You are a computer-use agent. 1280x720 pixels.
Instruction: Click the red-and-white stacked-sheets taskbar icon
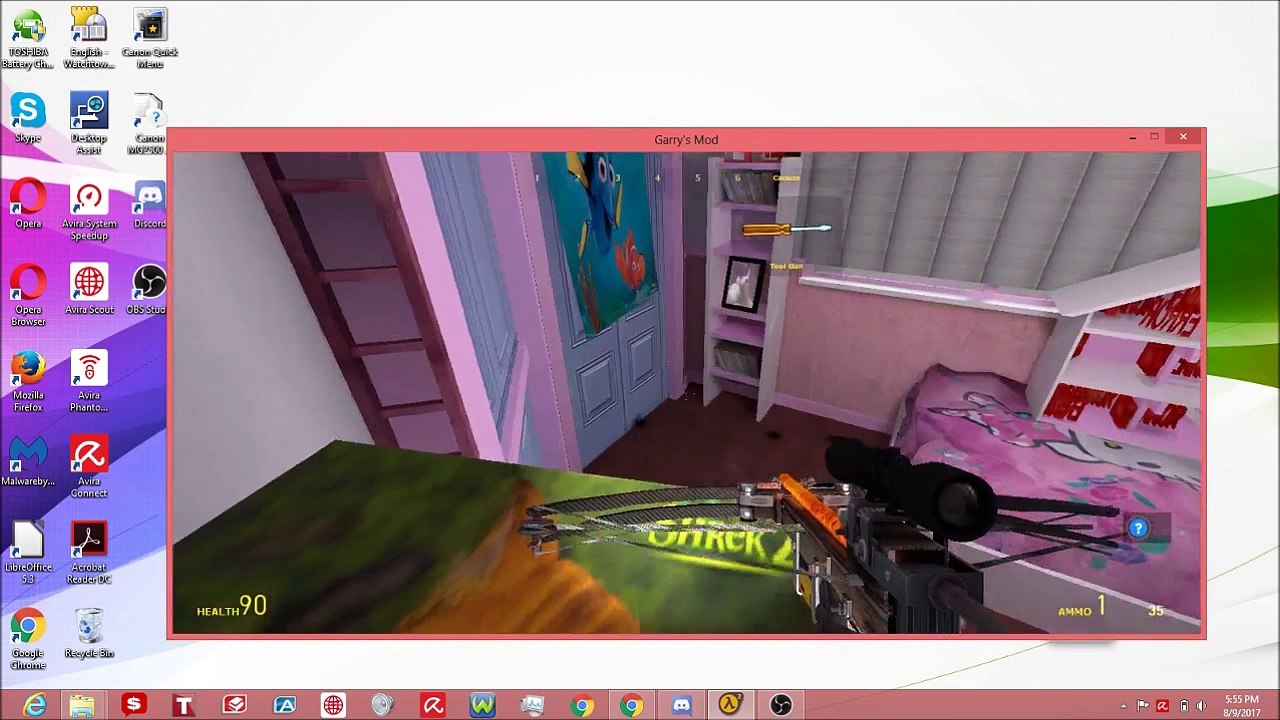coord(234,705)
